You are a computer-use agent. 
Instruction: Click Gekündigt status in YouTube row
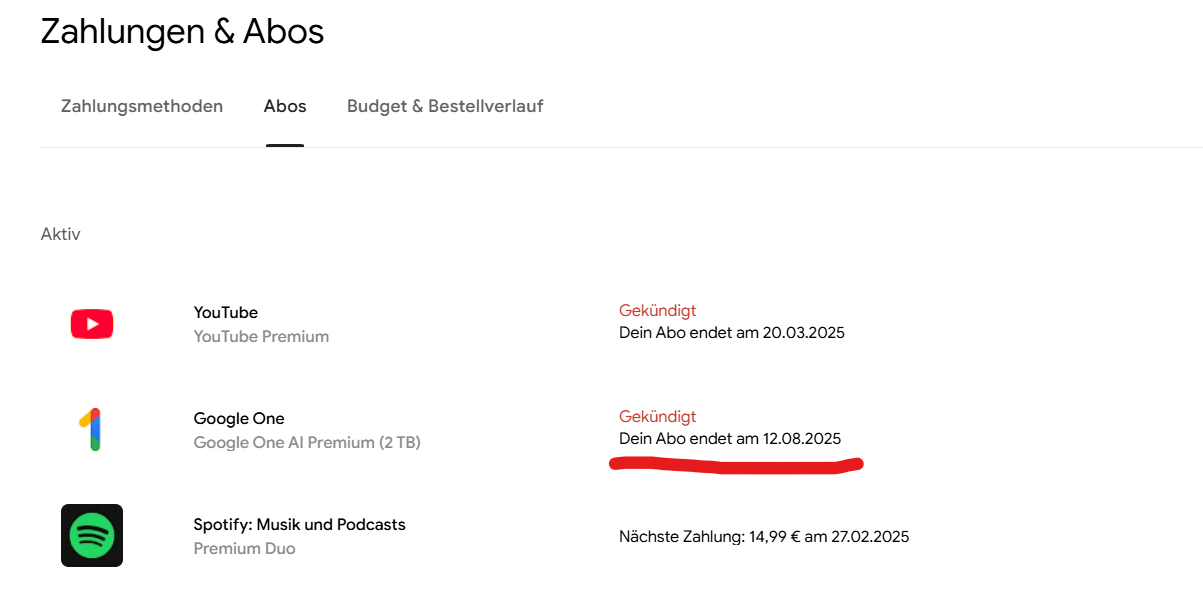[x=657, y=310]
